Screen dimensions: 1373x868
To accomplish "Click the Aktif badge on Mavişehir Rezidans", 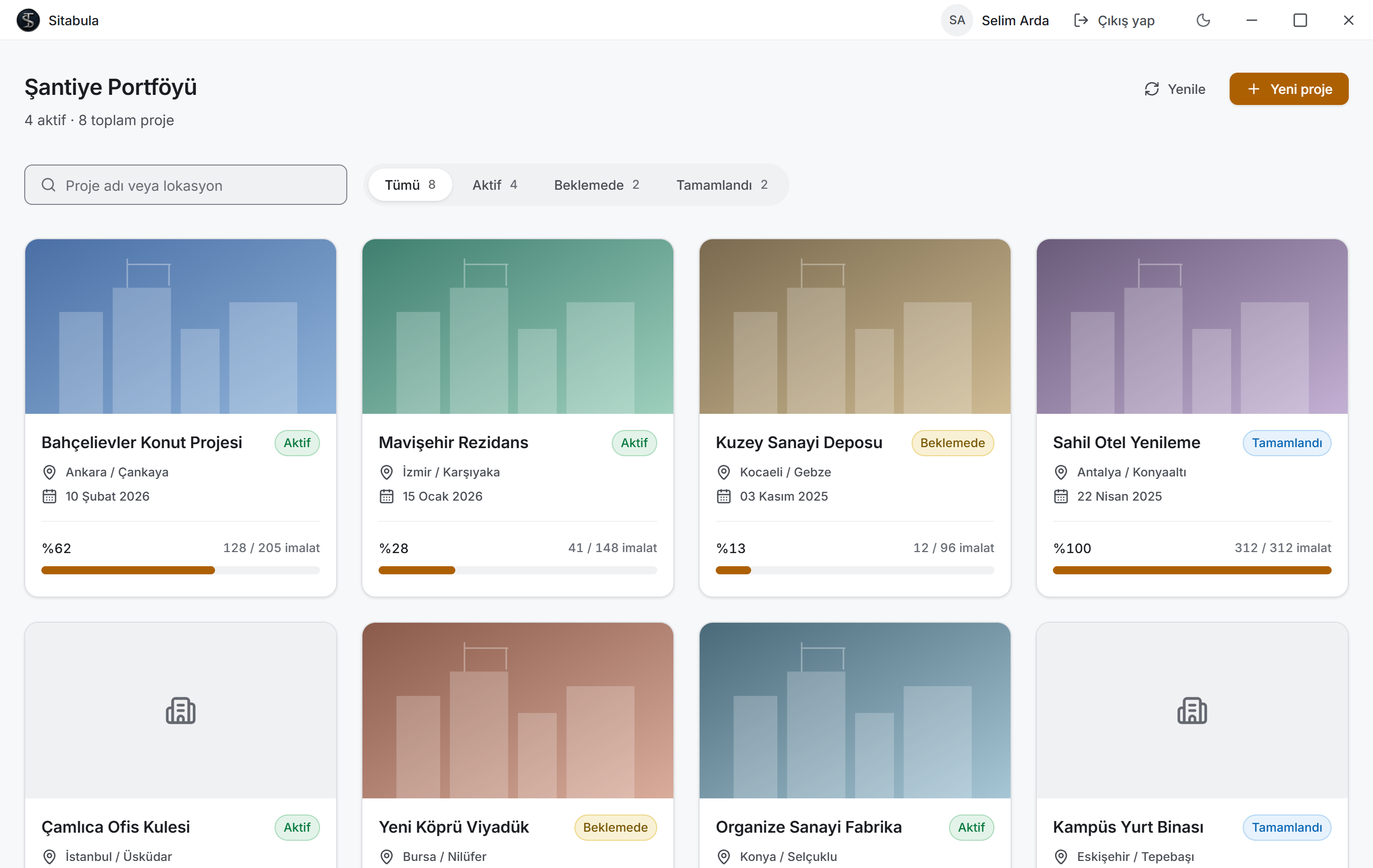I will [x=634, y=443].
